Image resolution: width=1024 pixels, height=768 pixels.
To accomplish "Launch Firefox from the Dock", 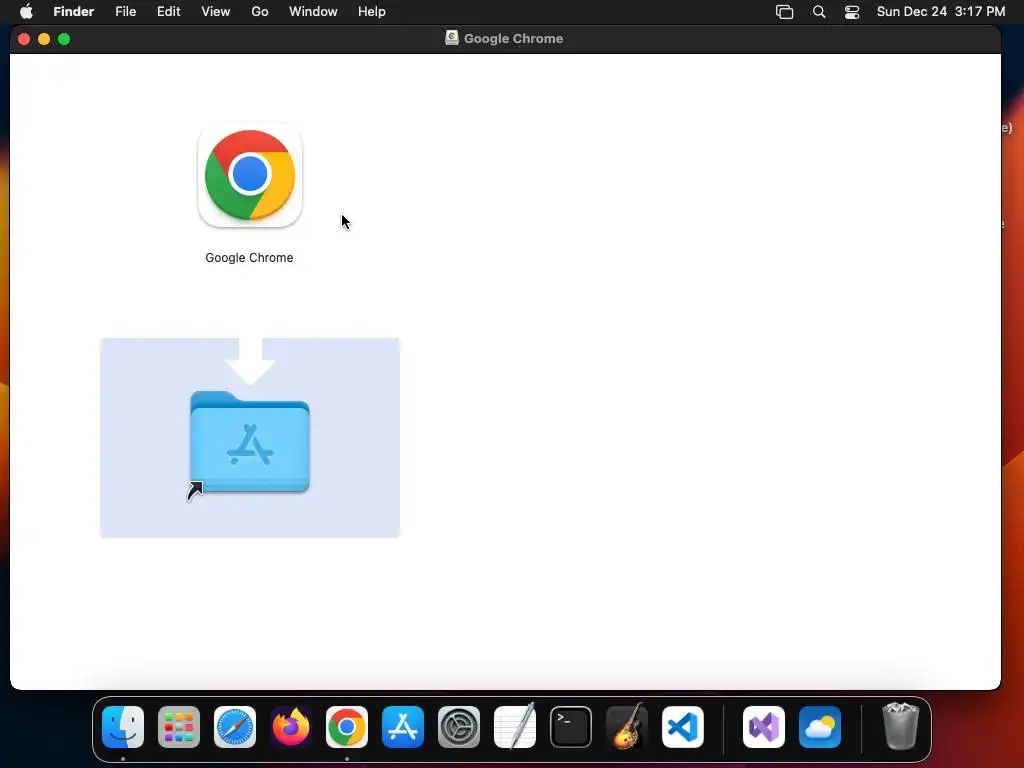I will coord(291,727).
